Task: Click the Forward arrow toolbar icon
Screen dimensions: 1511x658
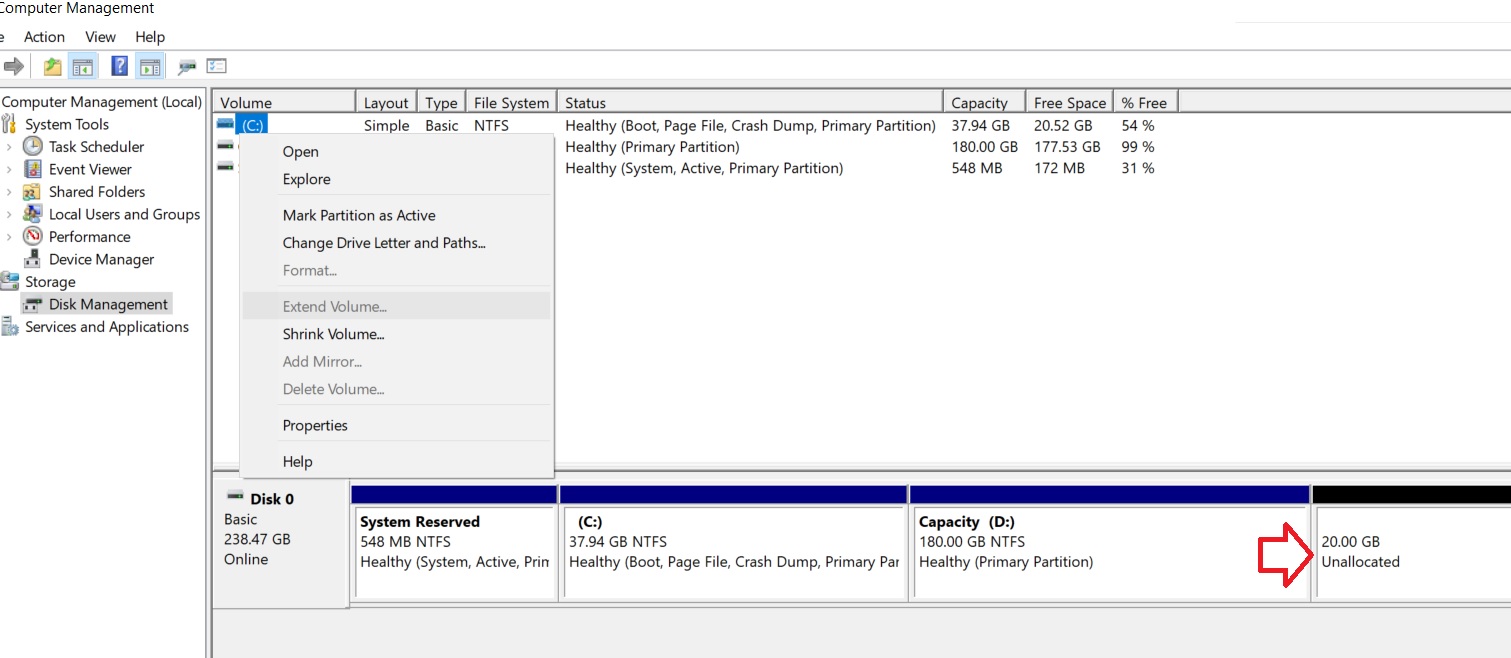Action: point(14,67)
